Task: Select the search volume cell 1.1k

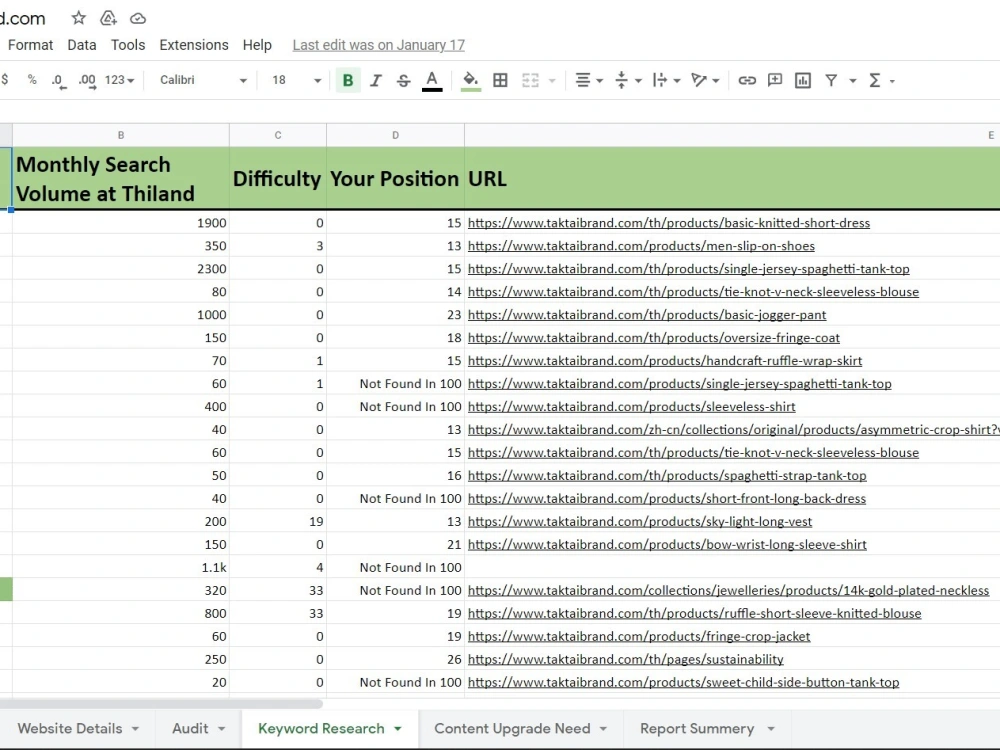Action: pyautogui.click(x=121, y=568)
